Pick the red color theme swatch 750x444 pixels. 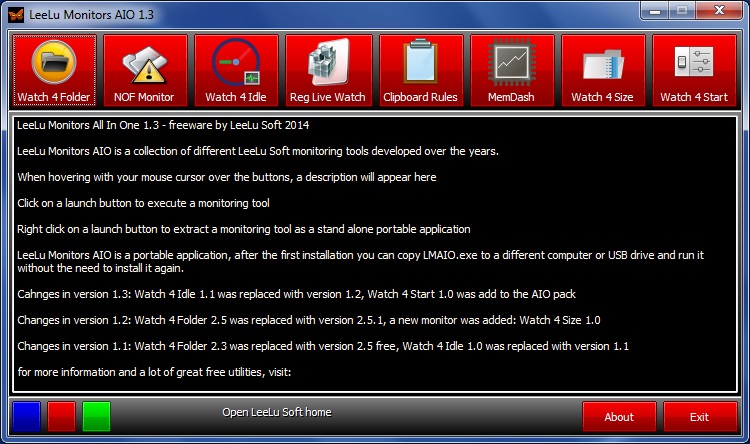61,416
